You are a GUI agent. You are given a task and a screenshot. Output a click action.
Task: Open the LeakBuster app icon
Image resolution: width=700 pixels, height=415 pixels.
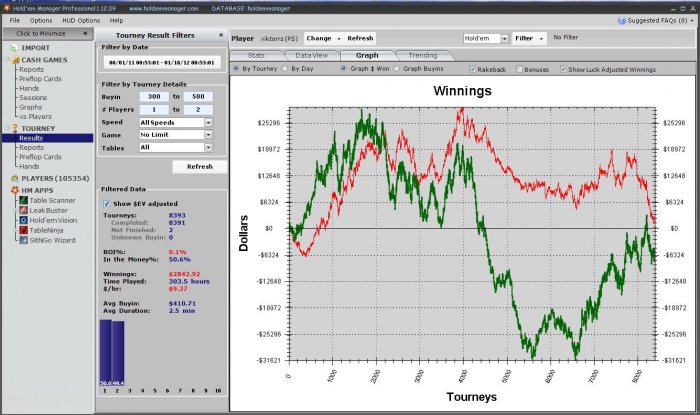pos(24,211)
